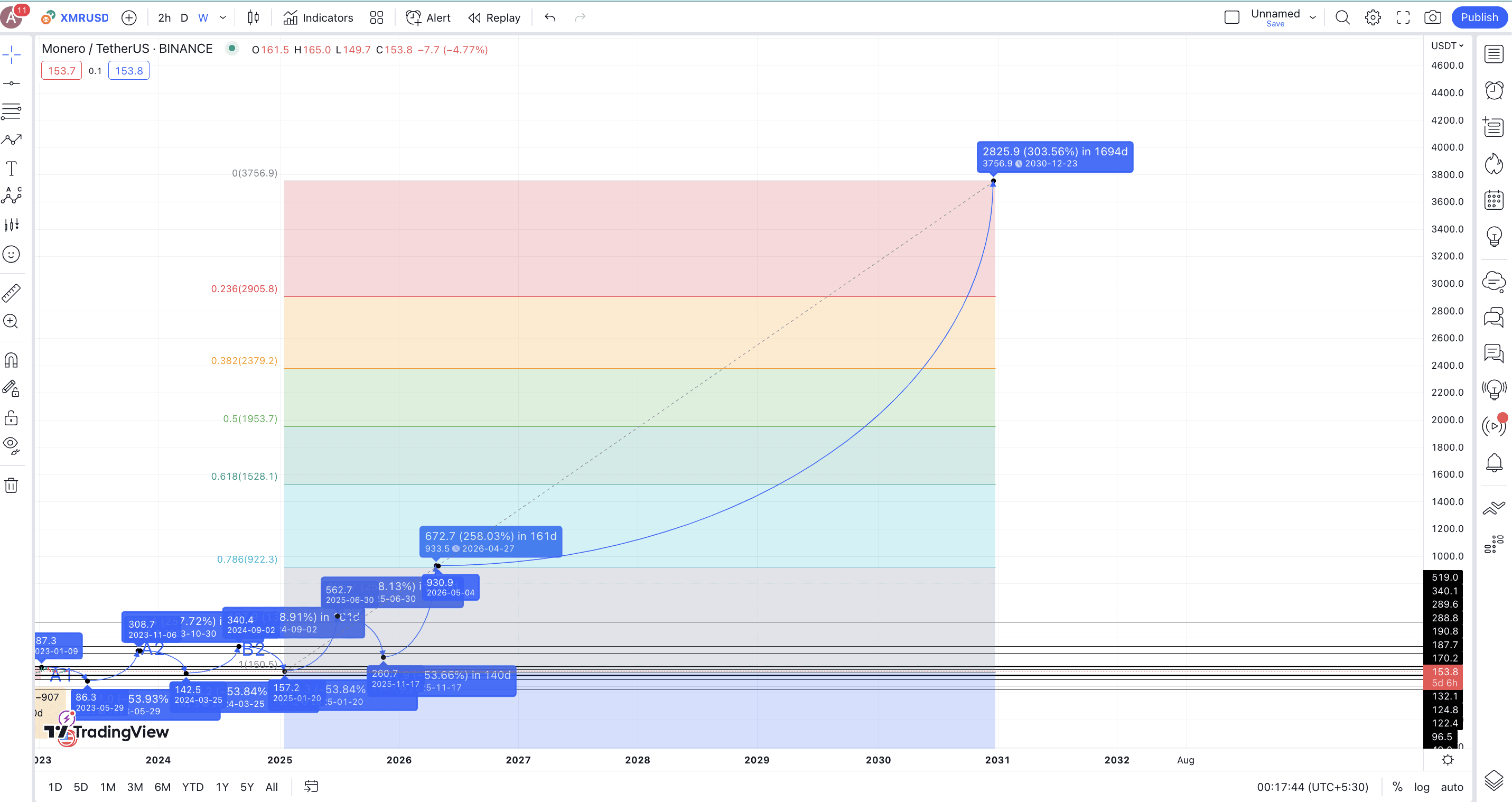Open the Measure ruler tool

tap(11, 292)
